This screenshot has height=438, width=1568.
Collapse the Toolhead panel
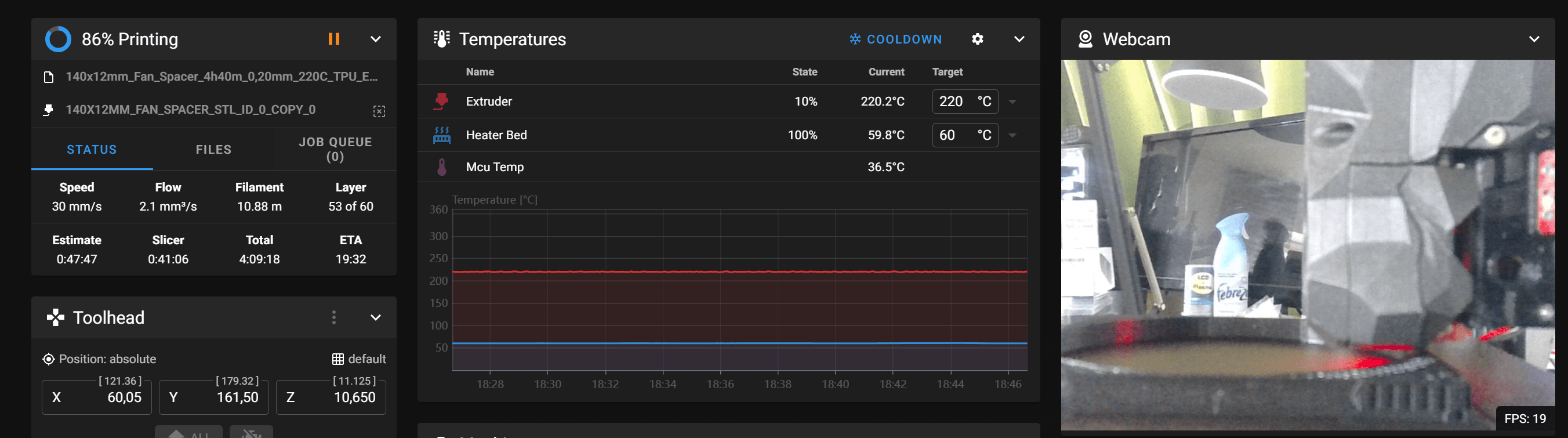pyautogui.click(x=376, y=317)
